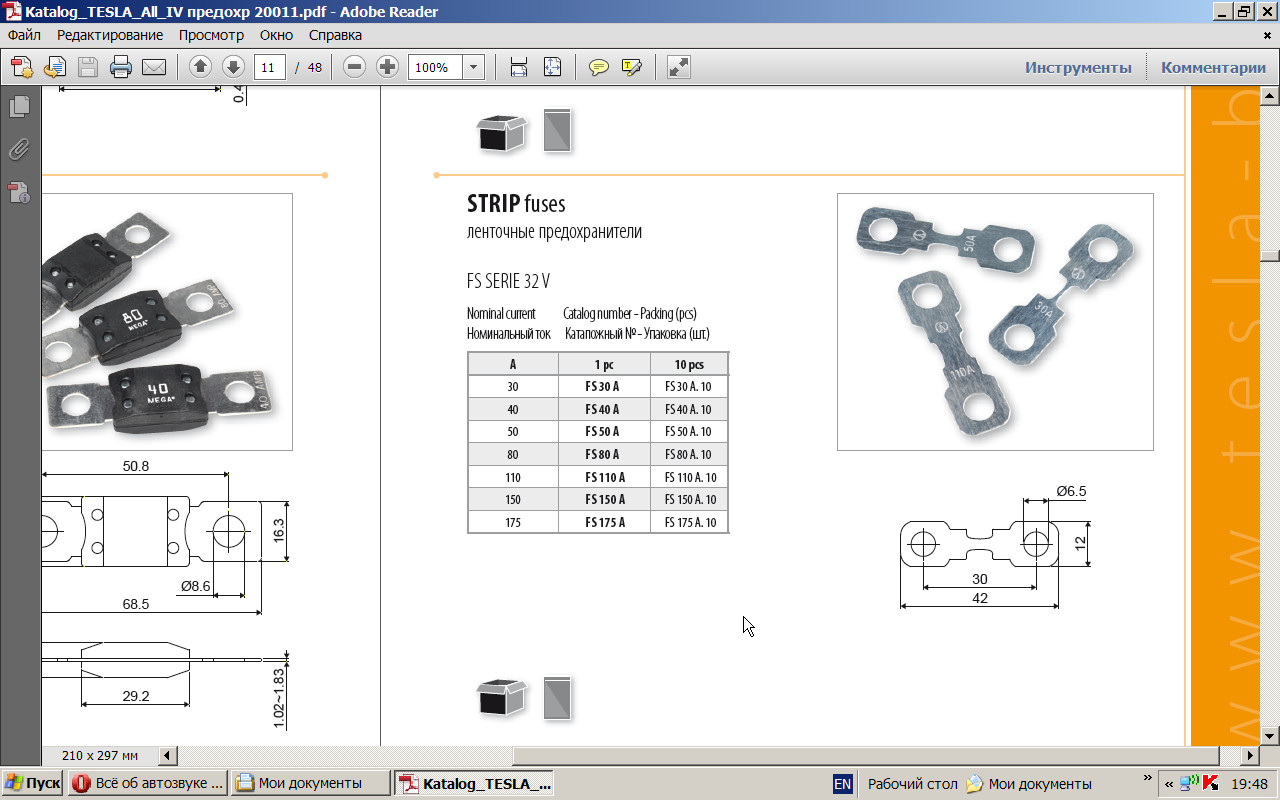The image size is (1280, 800).
Task: Expand the zoom percentage dropdown
Action: pos(474,67)
